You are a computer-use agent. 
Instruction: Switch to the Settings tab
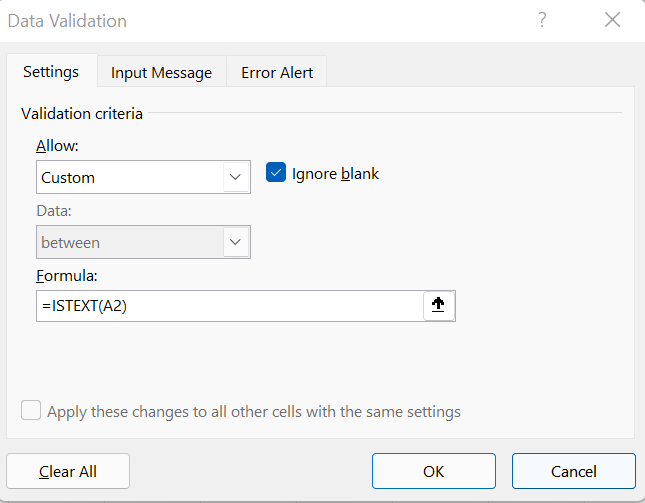click(51, 72)
